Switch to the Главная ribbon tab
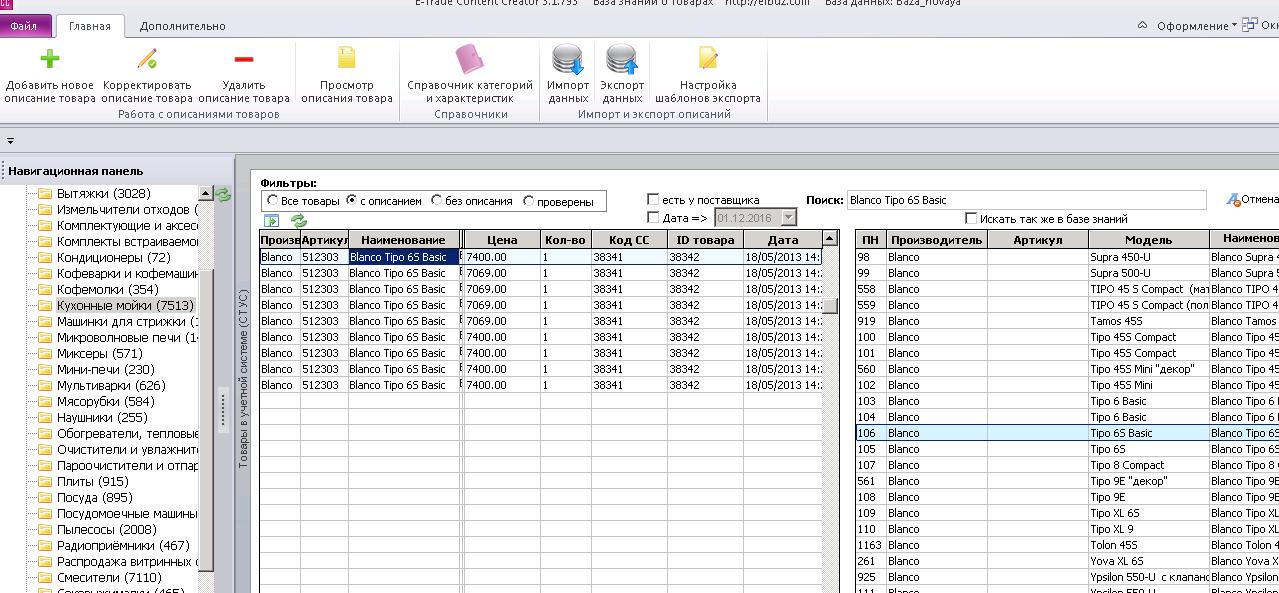The height and width of the screenshot is (593, 1279). point(90,26)
